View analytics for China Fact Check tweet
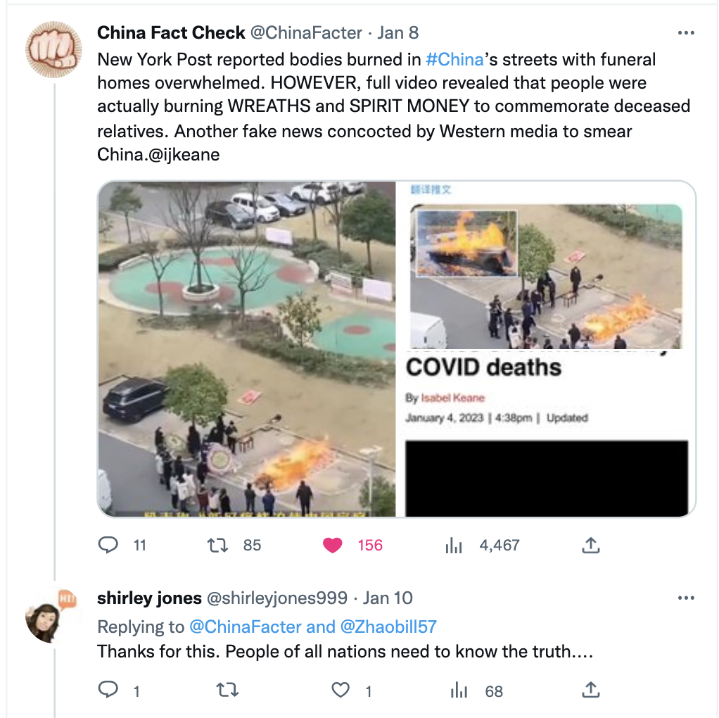Viewport: 719px width, 718px height. (x=454, y=545)
